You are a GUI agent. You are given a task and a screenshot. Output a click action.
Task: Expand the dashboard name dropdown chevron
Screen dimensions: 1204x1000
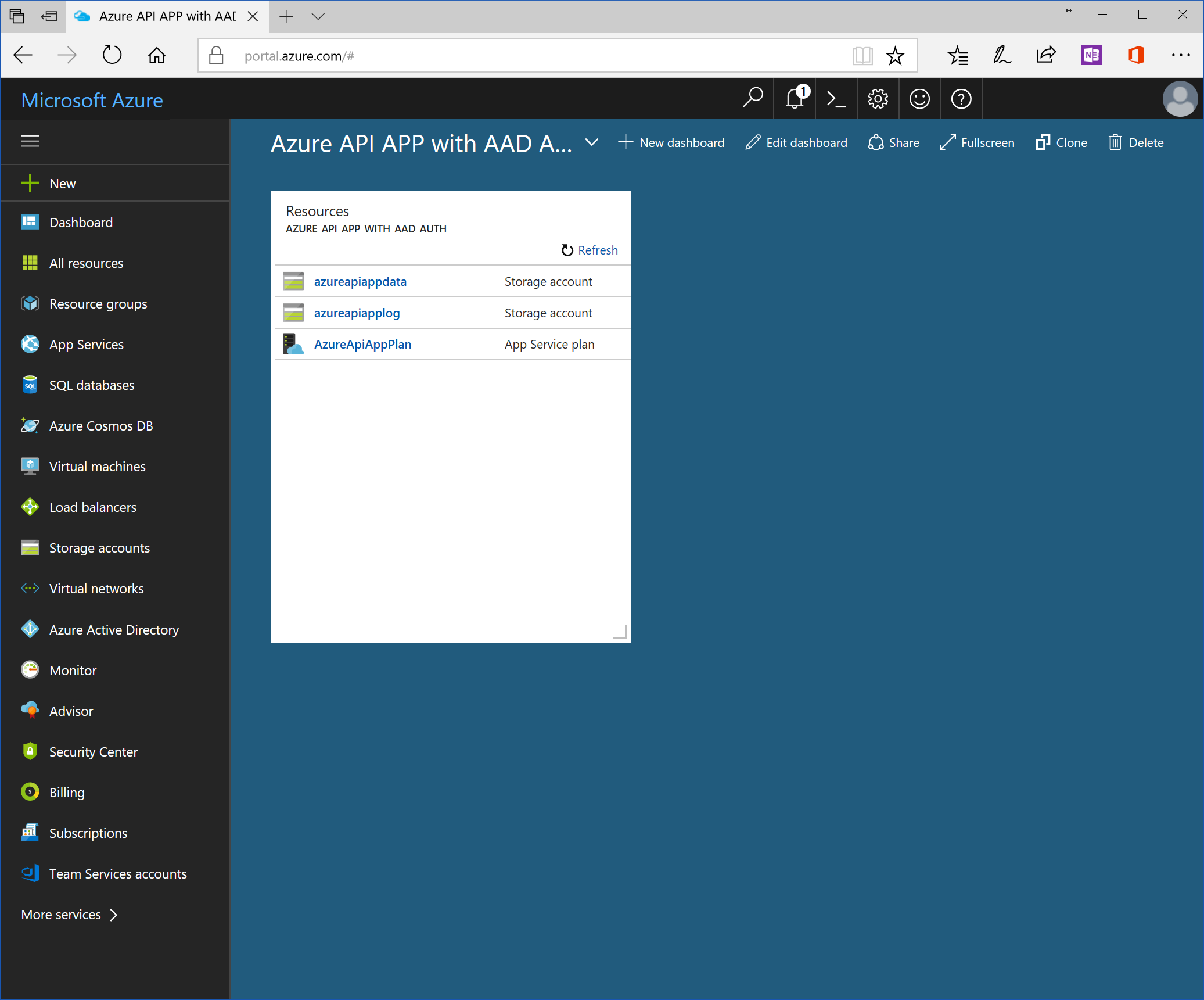pyautogui.click(x=591, y=142)
